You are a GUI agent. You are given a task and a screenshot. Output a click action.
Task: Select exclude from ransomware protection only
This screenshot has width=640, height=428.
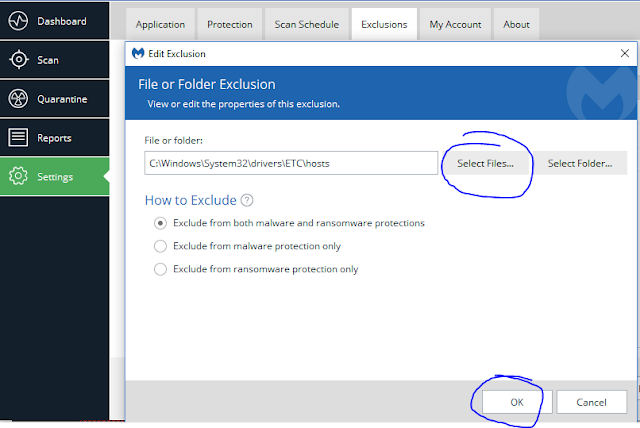(x=160, y=269)
